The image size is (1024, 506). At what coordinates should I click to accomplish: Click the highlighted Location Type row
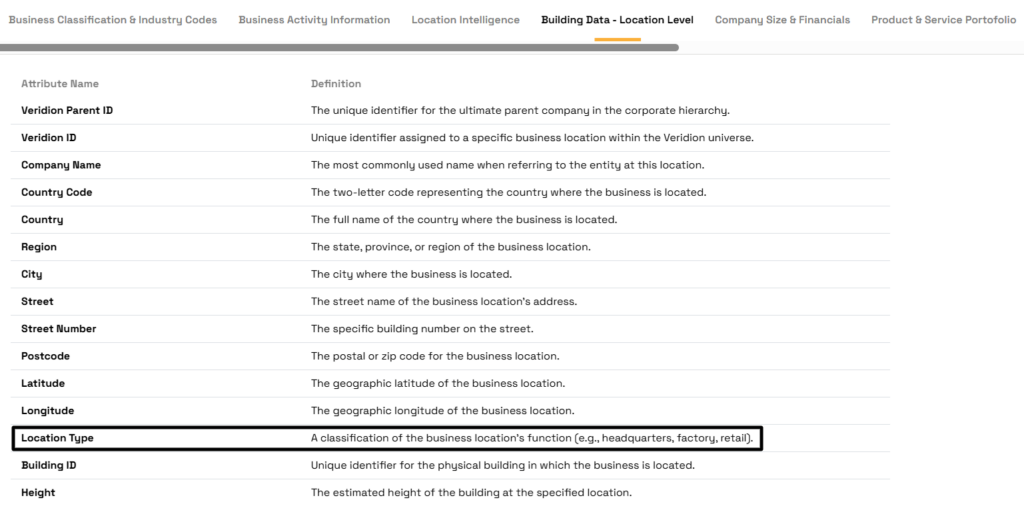coord(386,438)
